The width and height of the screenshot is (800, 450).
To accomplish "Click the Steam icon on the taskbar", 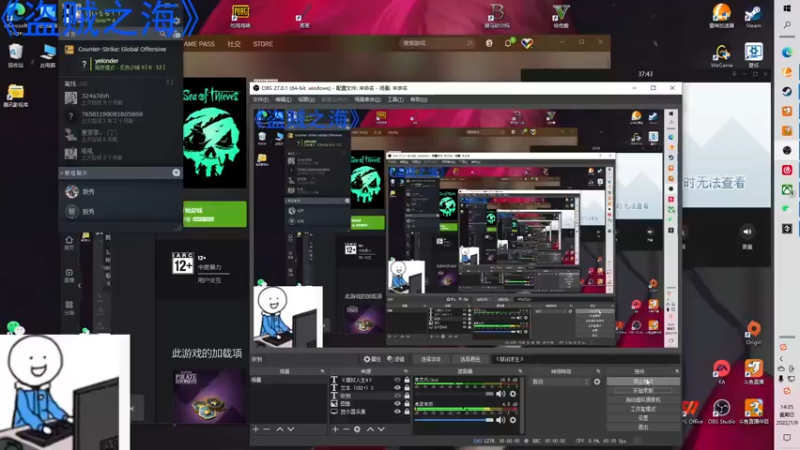I will click(x=787, y=92).
